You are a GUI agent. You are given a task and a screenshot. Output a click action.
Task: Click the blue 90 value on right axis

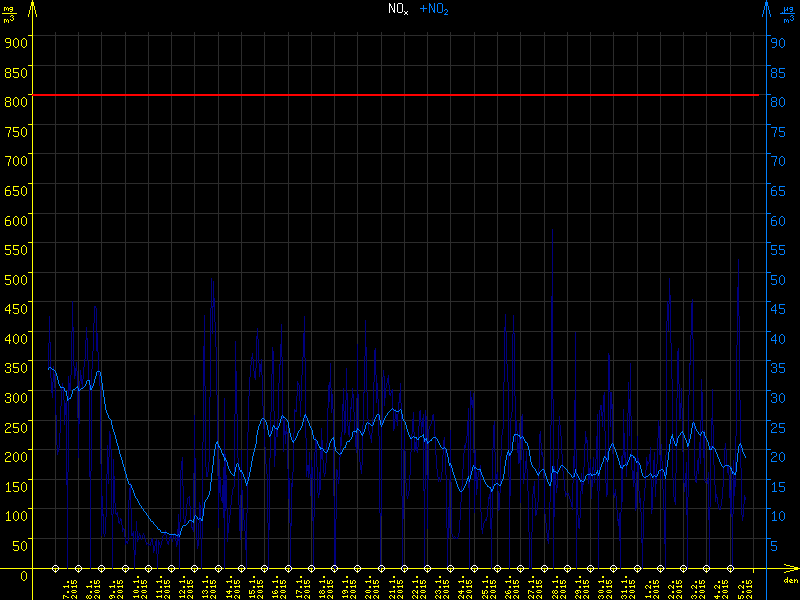point(774,42)
